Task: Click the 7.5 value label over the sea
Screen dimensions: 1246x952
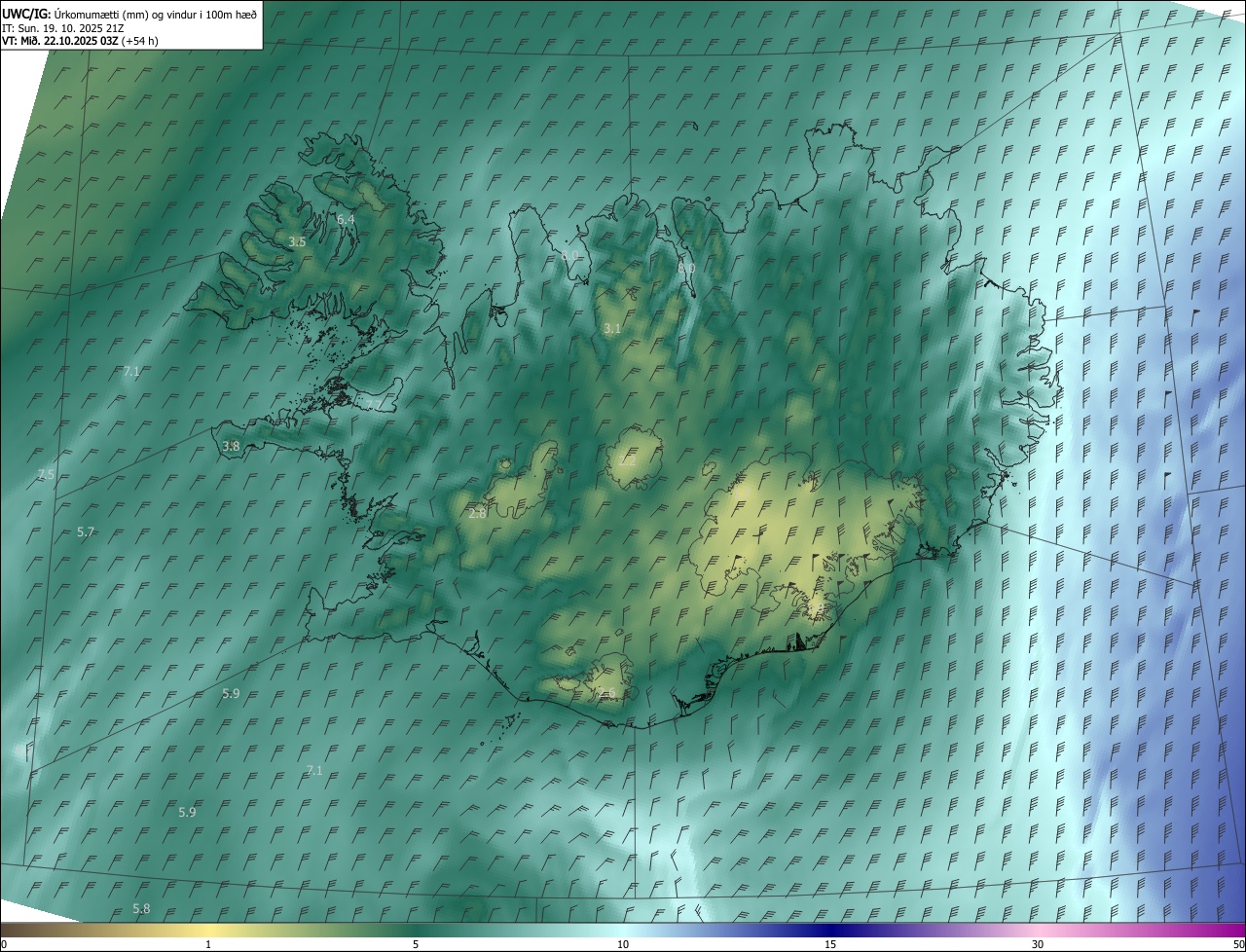Action: click(x=46, y=474)
